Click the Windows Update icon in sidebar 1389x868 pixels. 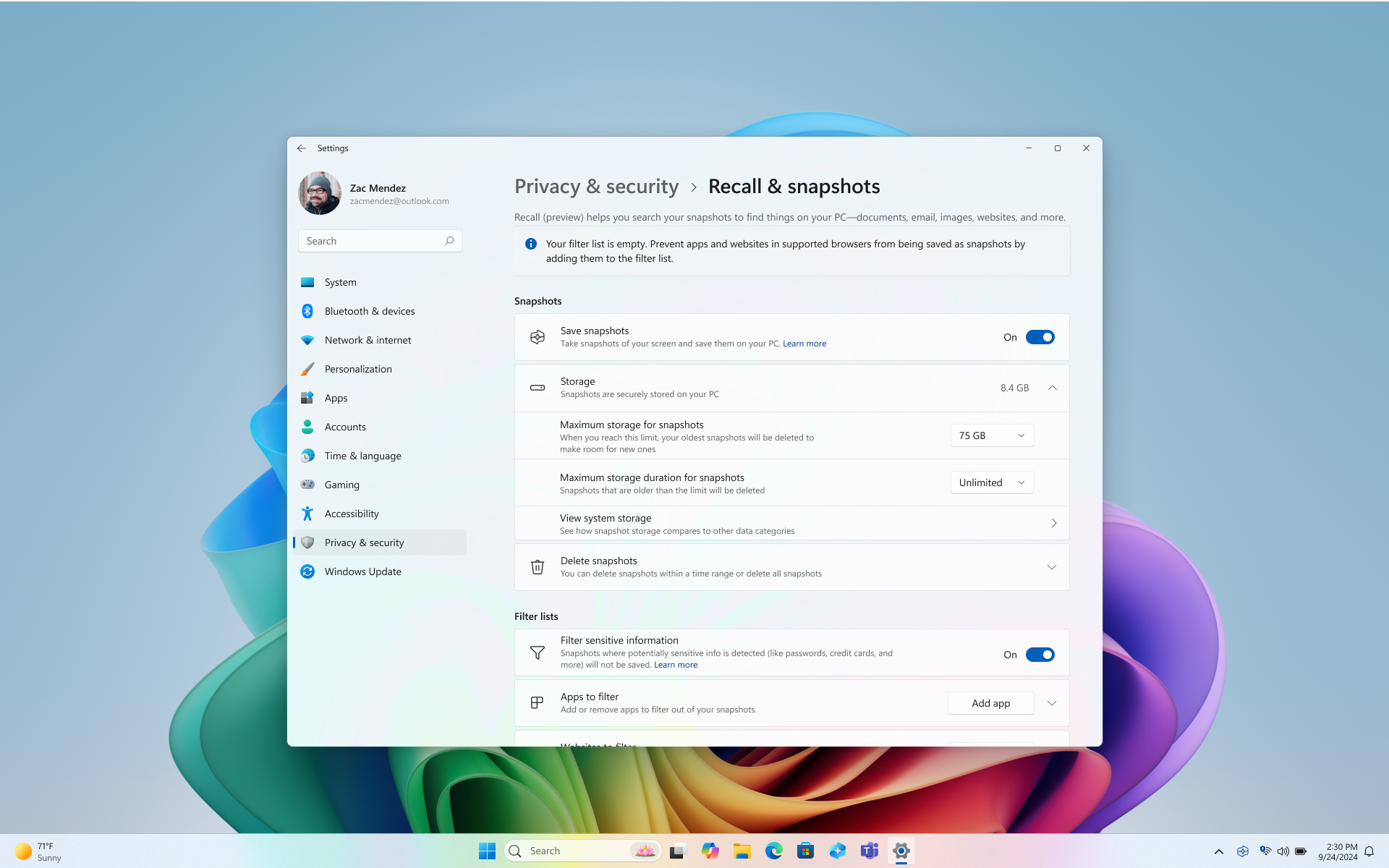307,571
